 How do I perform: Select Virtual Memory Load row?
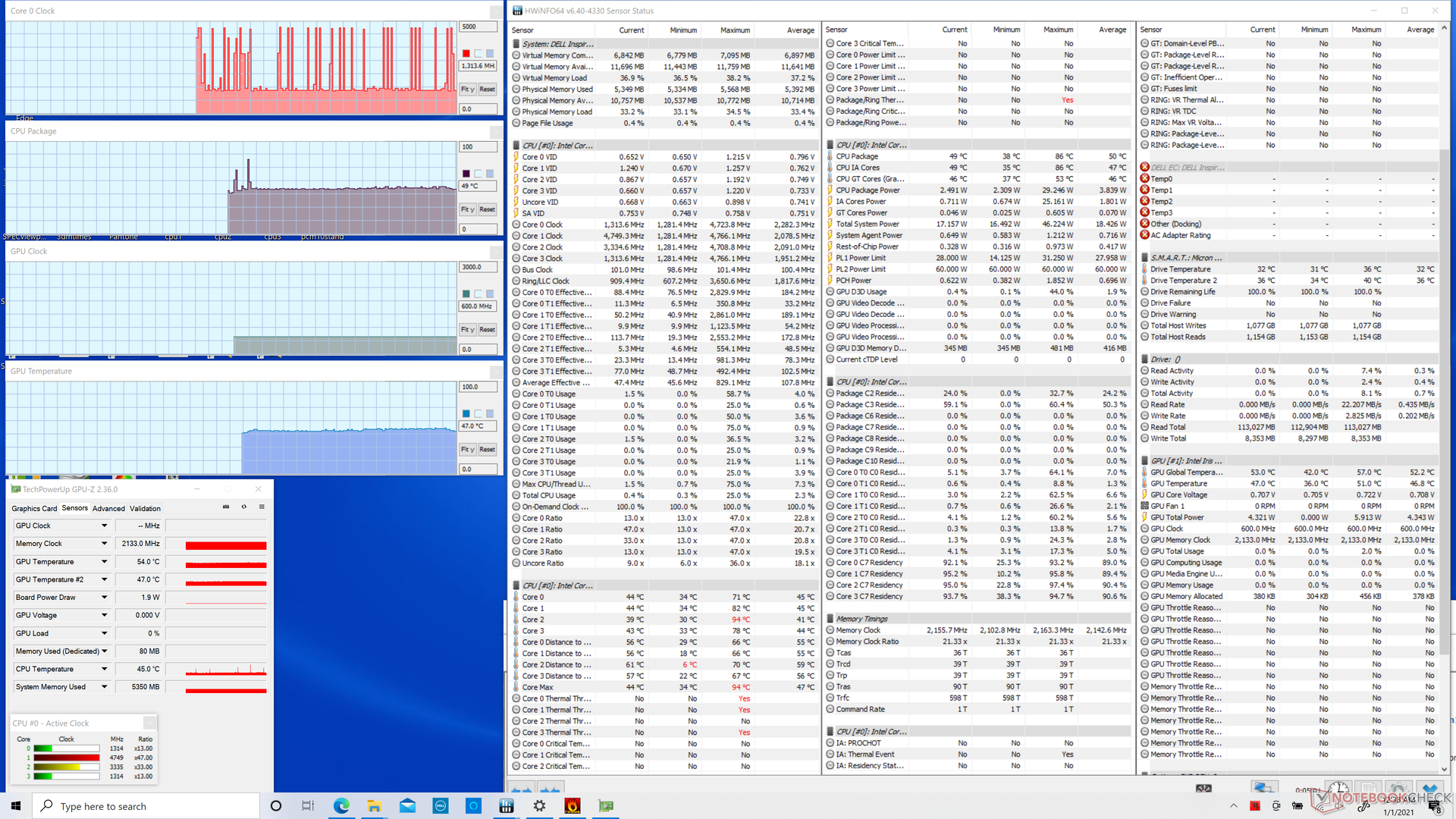(x=664, y=78)
